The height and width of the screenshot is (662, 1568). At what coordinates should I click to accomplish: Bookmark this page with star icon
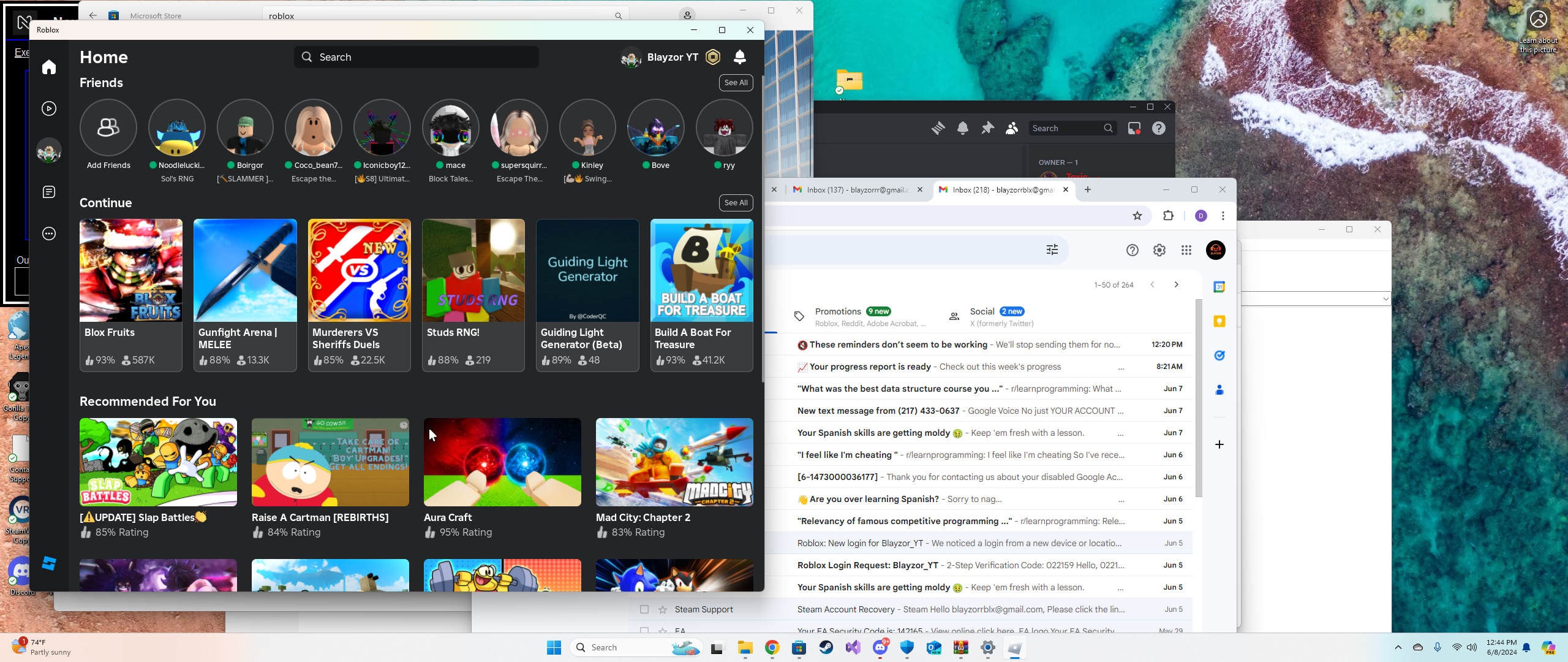point(1137,216)
